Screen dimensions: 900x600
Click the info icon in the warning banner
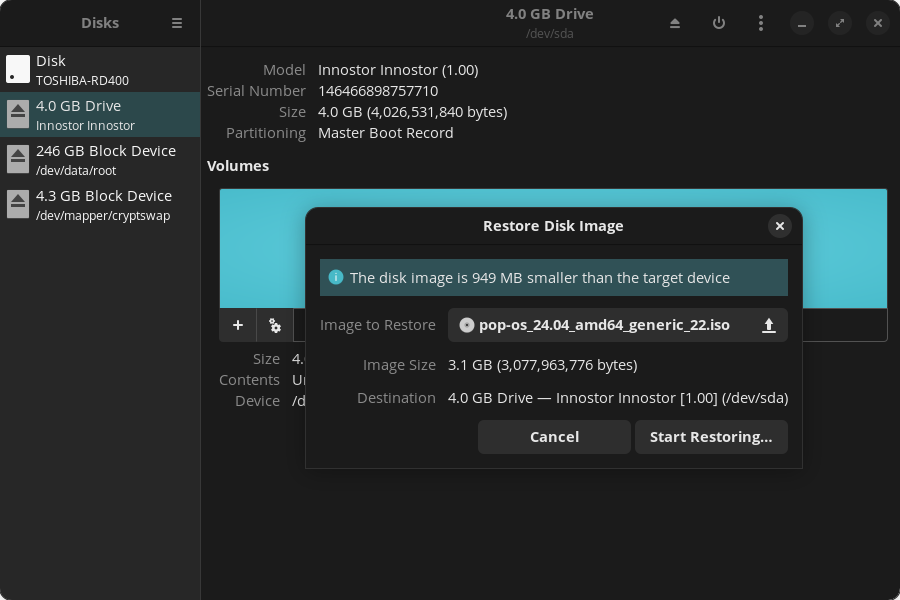click(336, 277)
